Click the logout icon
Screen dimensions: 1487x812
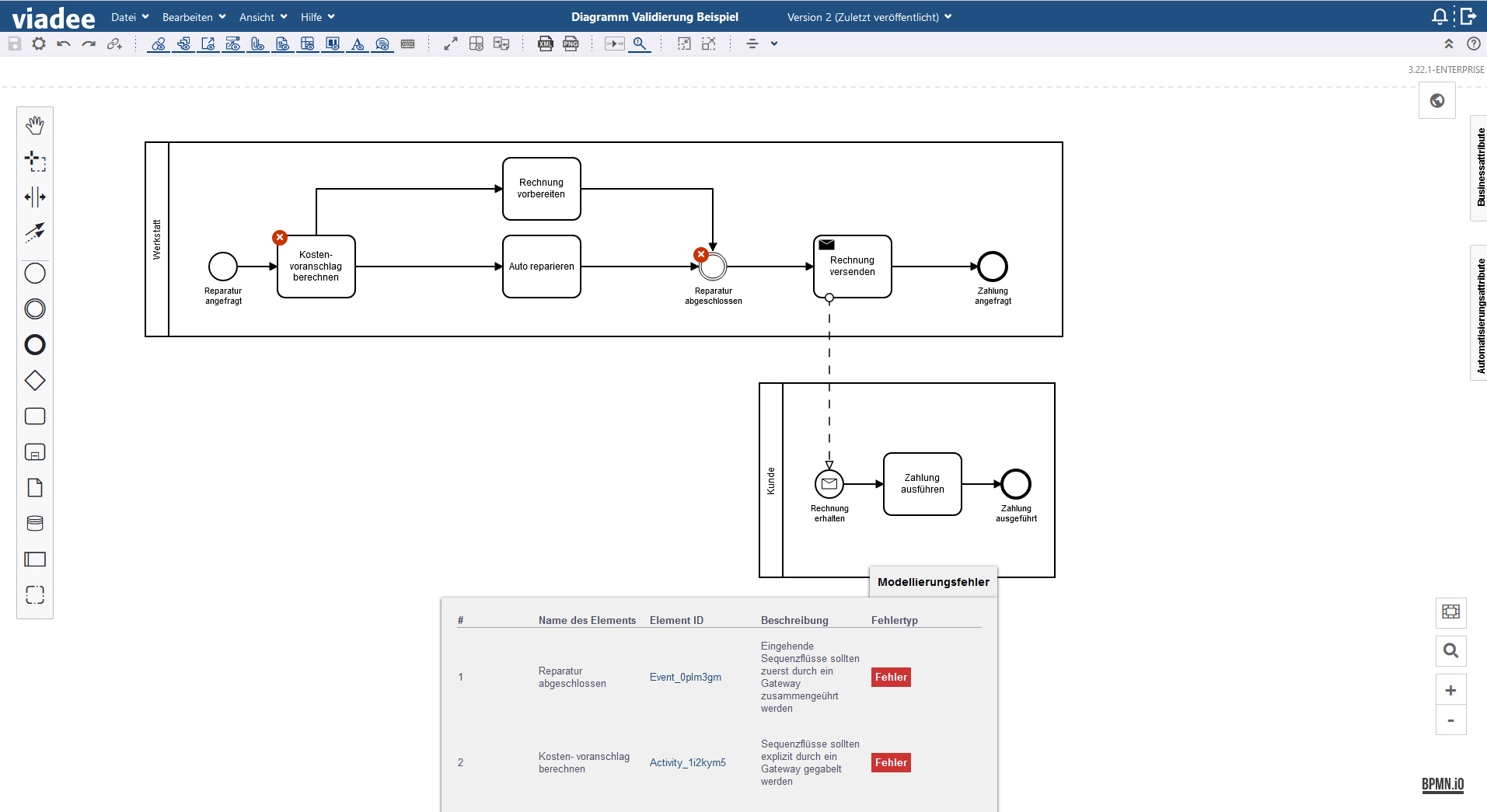click(x=1468, y=16)
